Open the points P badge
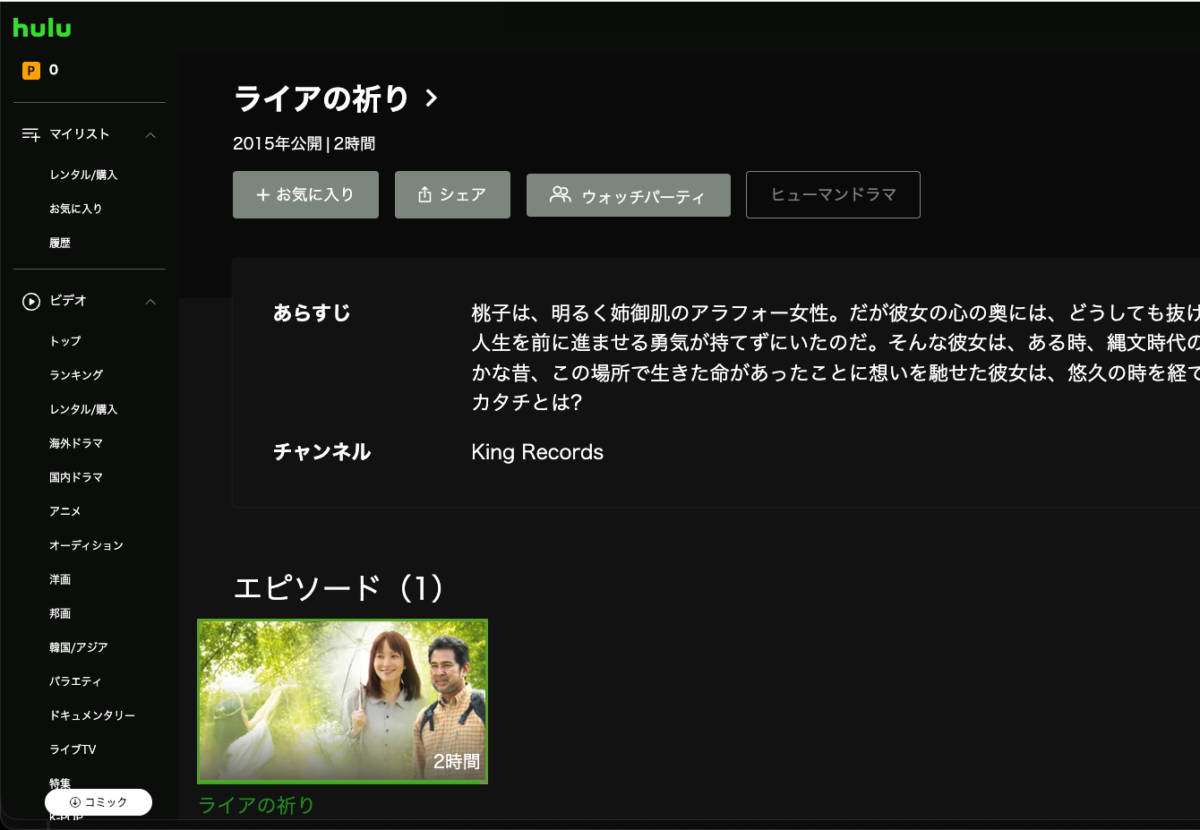Image resolution: width=1200 pixels, height=830 pixels. click(31, 70)
